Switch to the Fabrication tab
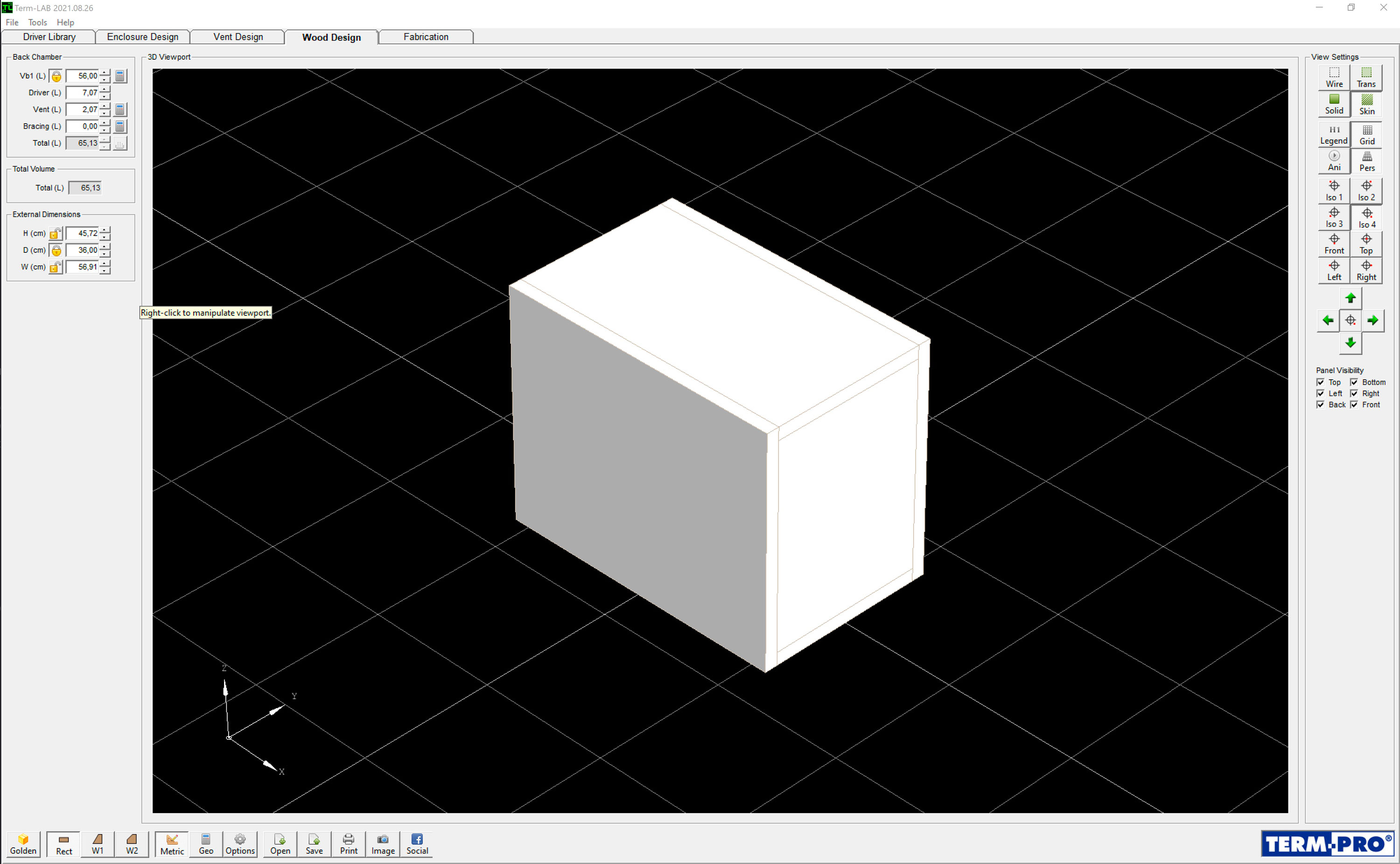 (x=426, y=36)
